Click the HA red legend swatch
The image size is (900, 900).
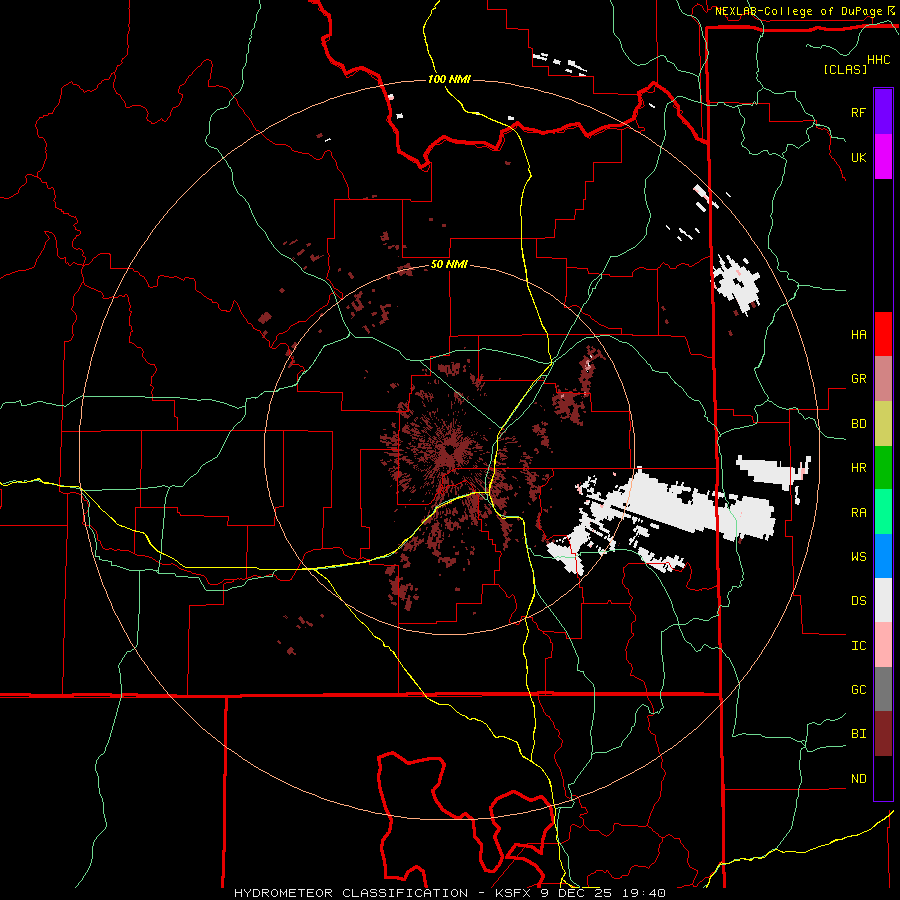pos(883,334)
